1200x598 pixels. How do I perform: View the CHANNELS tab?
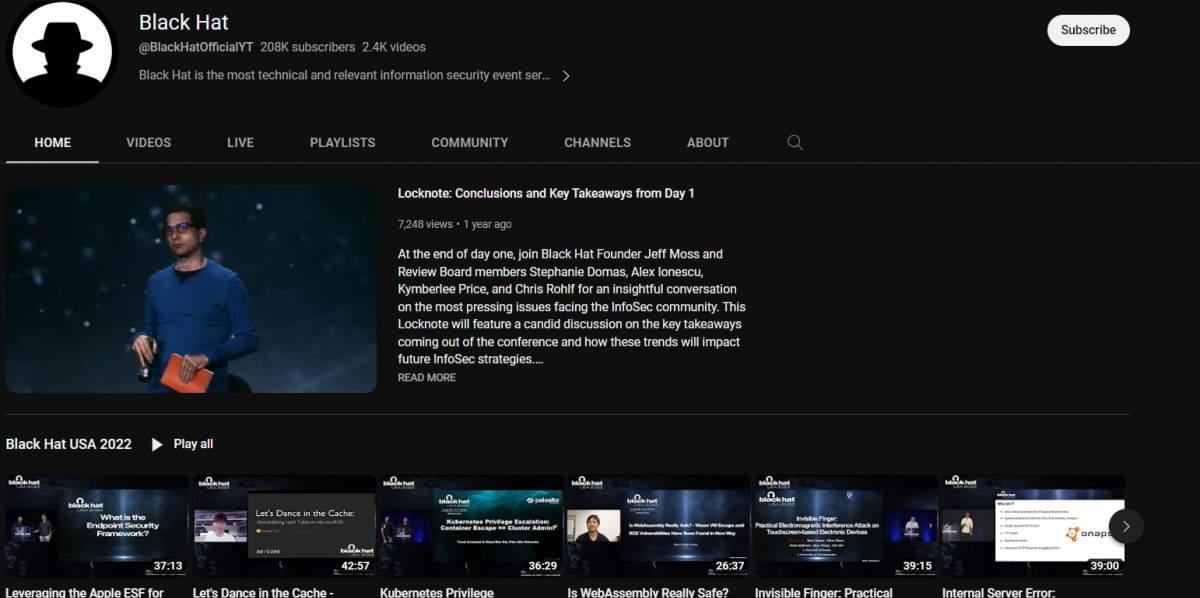(597, 143)
